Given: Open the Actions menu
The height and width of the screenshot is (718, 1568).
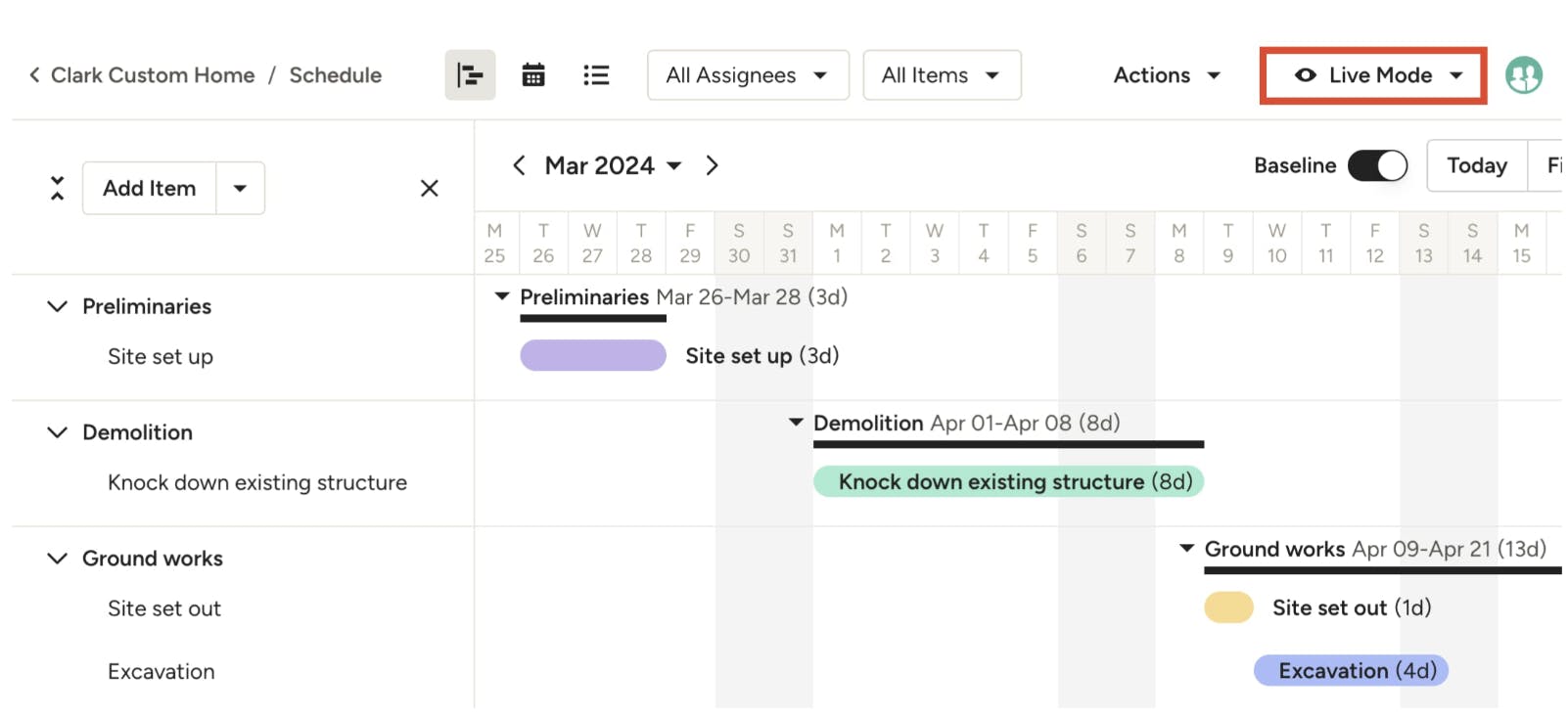Looking at the screenshot, I should click(1167, 75).
